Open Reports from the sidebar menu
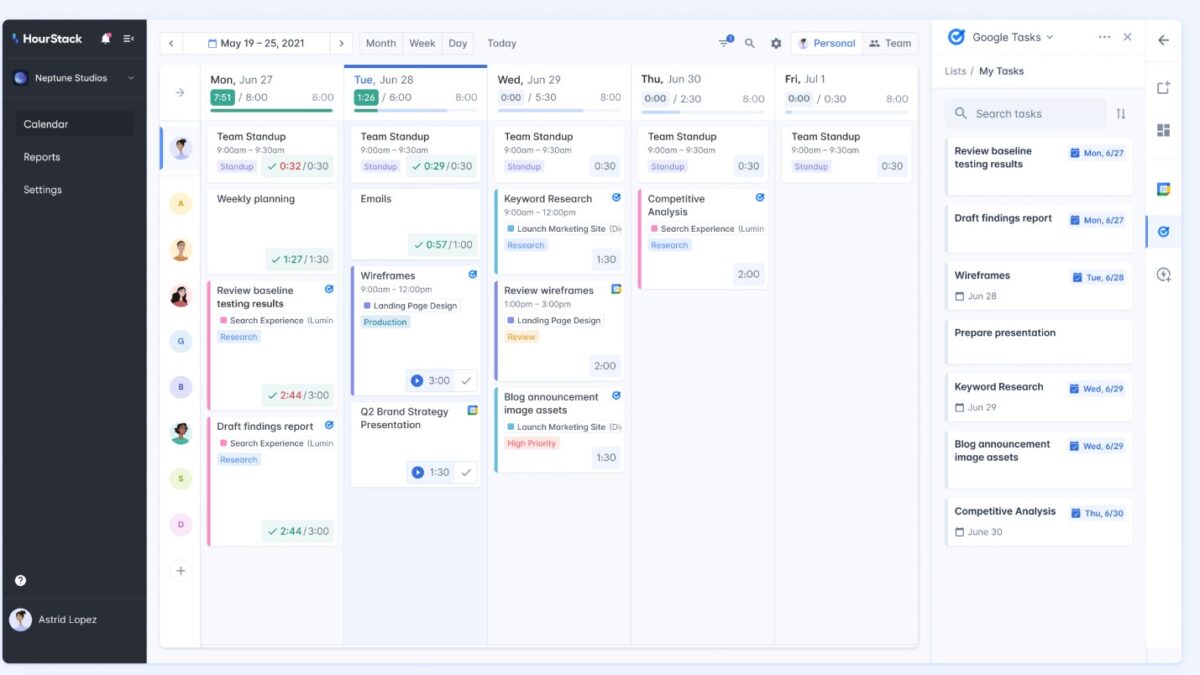This screenshot has width=1200, height=675. click(x=42, y=157)
